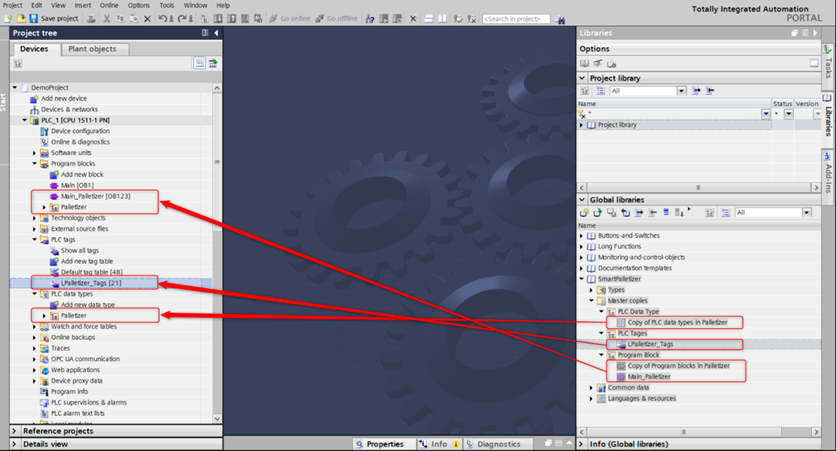Click the Undo arrow icon

click(x=163, y=19)
